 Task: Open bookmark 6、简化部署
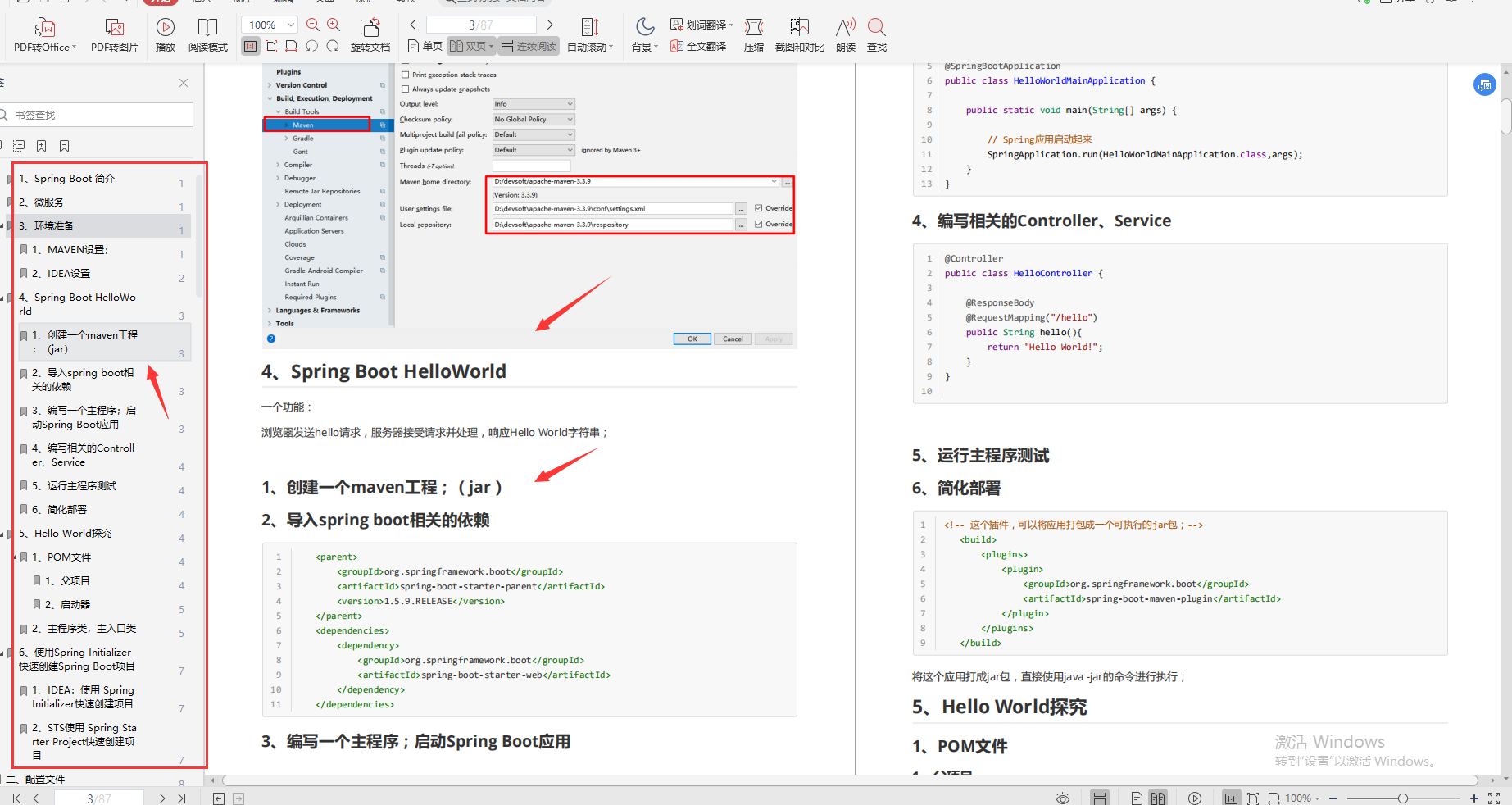point(59,510)
